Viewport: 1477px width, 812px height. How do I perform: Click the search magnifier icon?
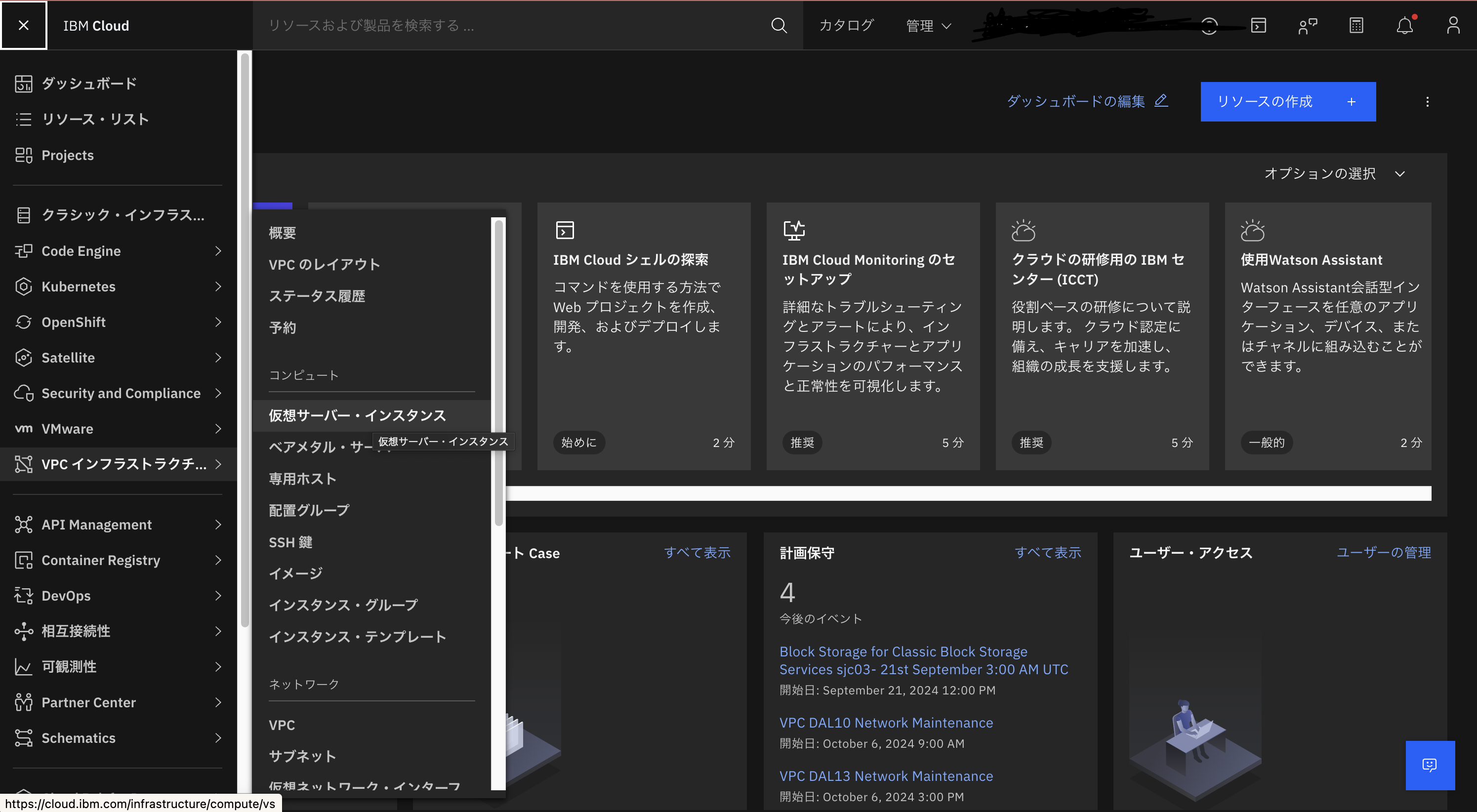(779, 25)
